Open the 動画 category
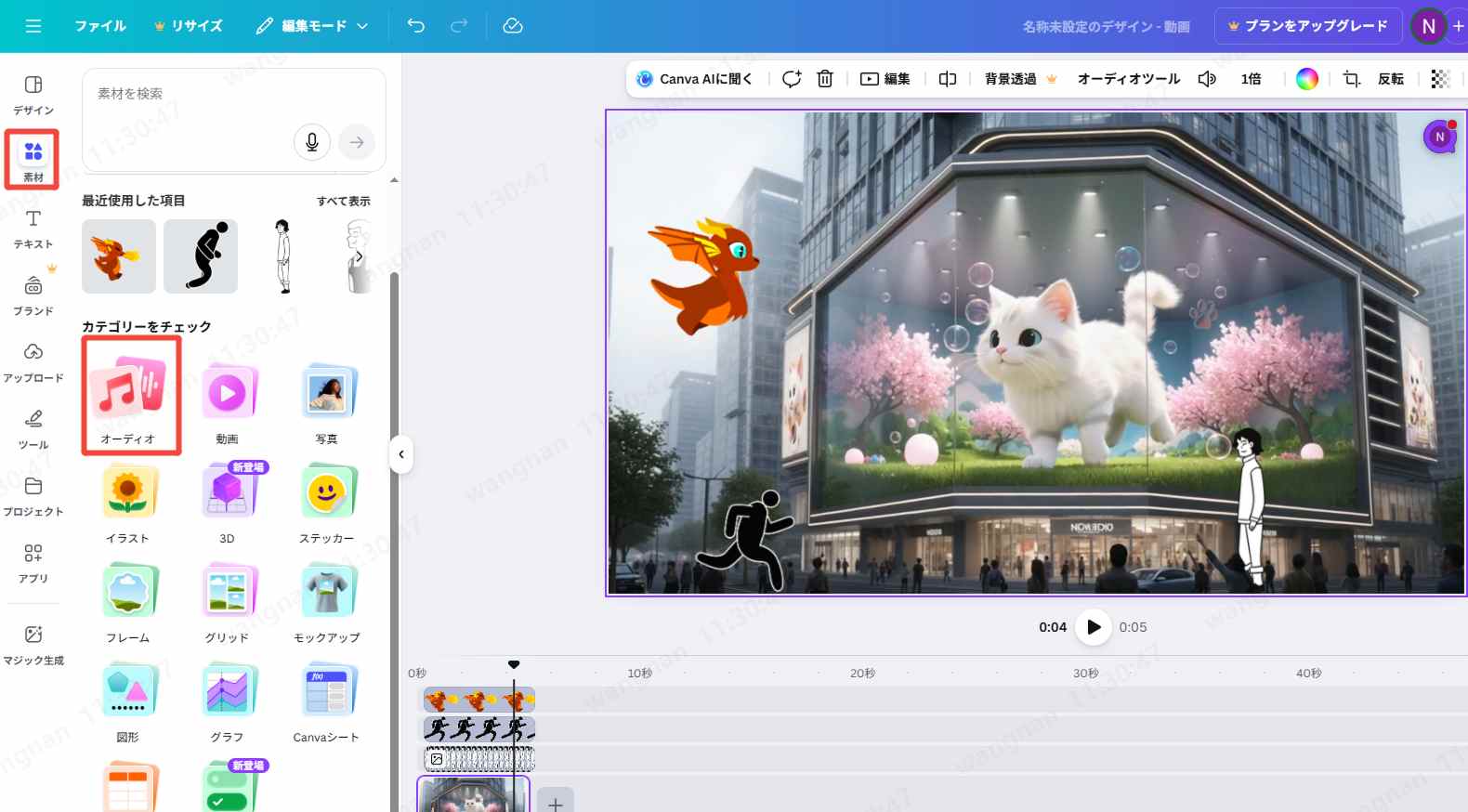Viewport: 1468px width, 812px height. coord(227,403)
